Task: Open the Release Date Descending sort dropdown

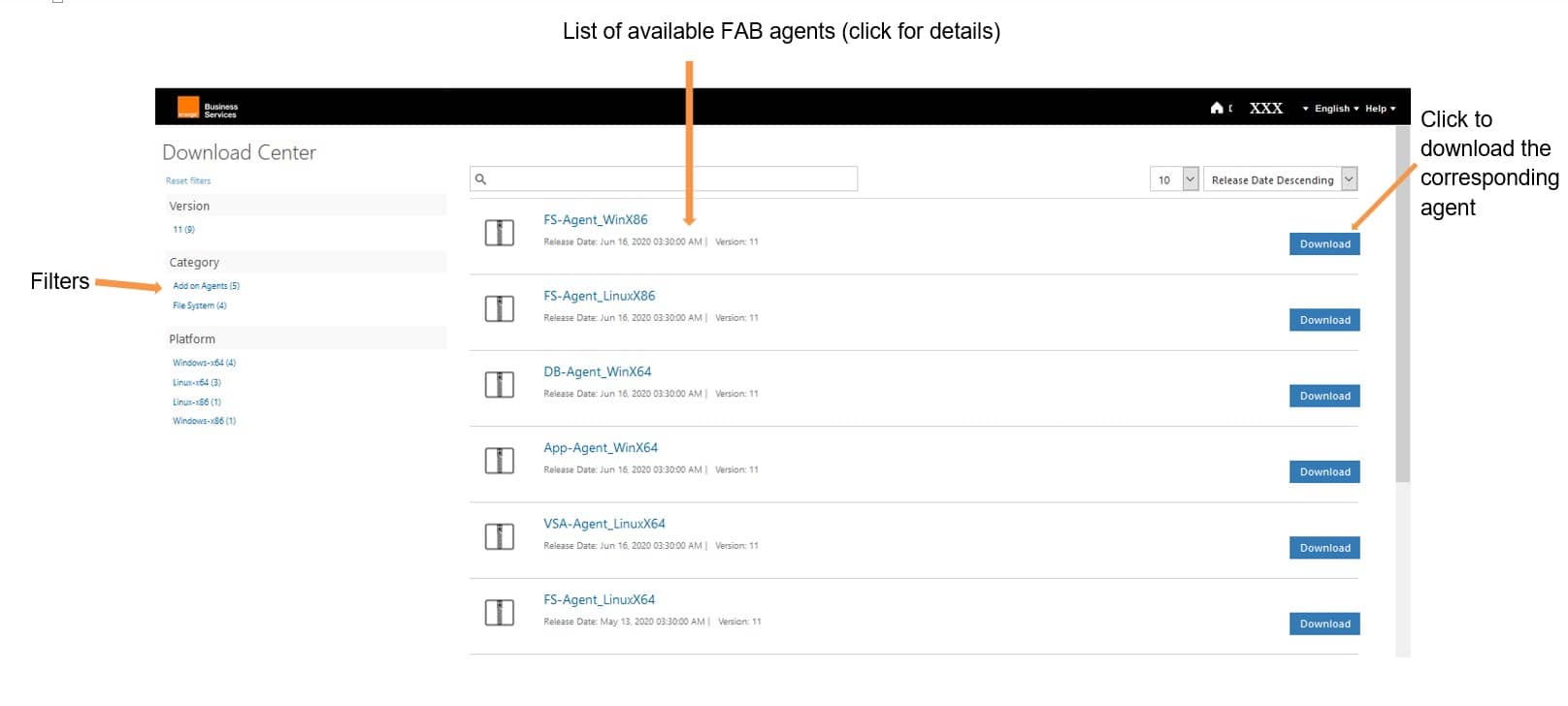Action: click(1280, 179)
